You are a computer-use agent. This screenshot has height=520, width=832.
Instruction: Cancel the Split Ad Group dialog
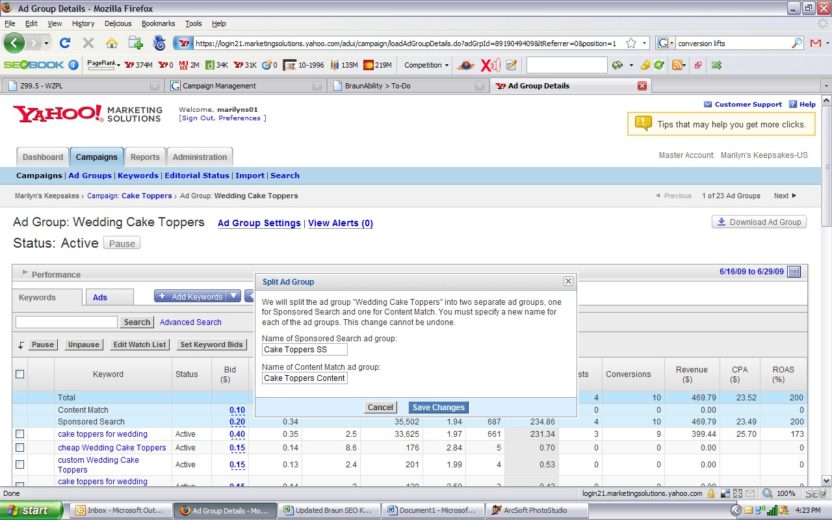point(380,407)
